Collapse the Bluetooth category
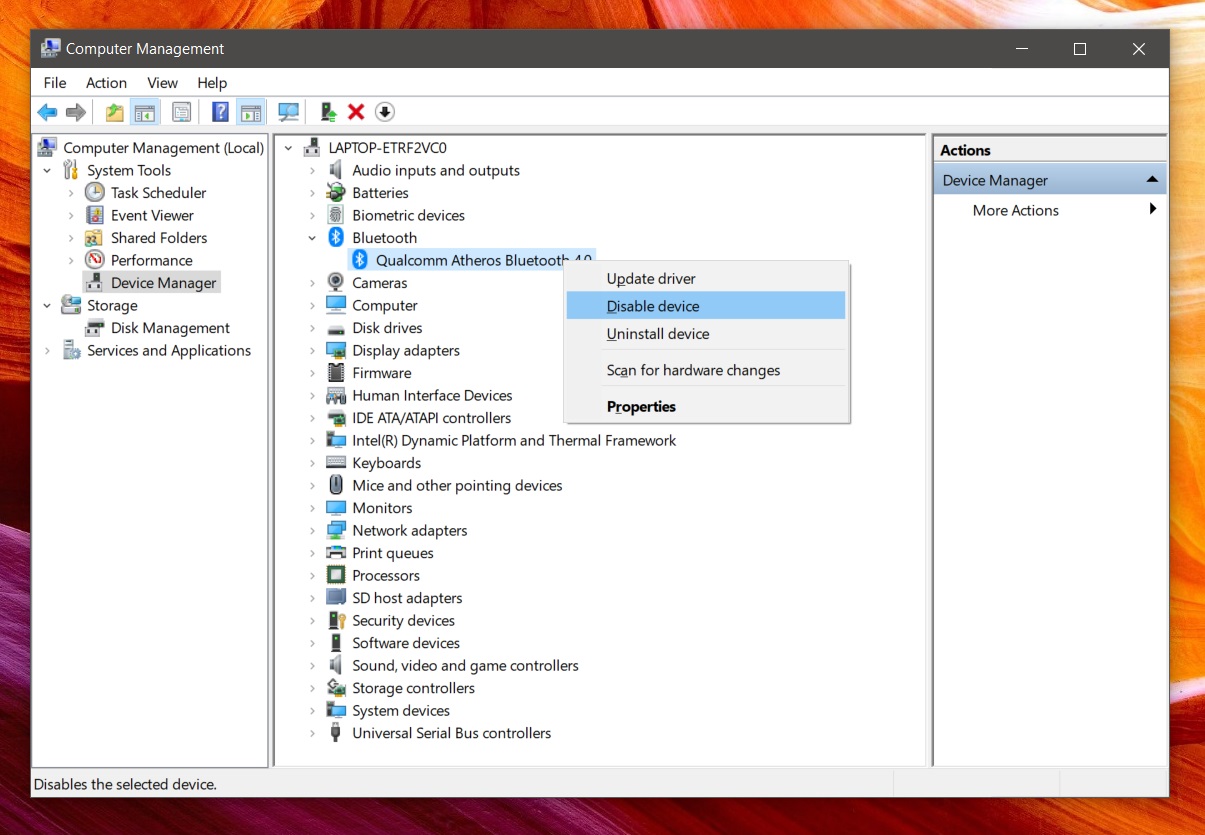Image resolution: width=1205 pixels, height=835 pixels. coord(312,238)
